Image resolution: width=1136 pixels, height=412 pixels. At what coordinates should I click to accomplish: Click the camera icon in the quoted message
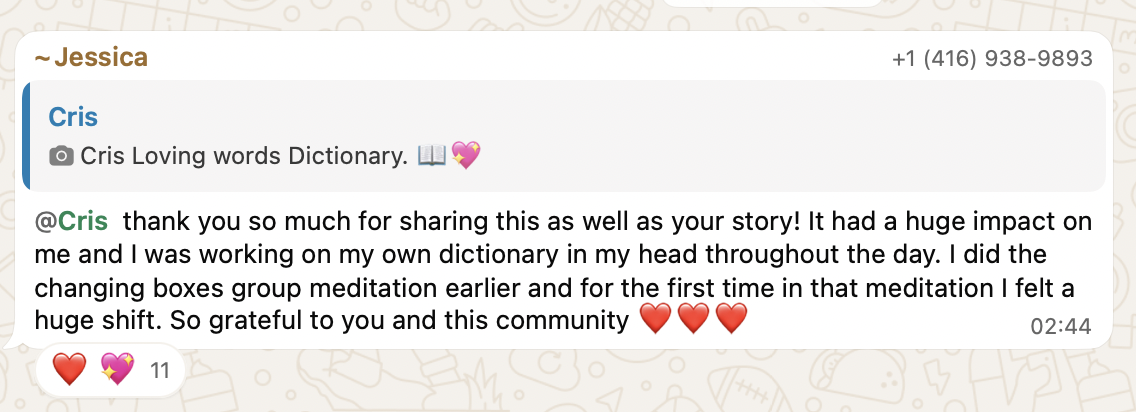pos(62,156)
